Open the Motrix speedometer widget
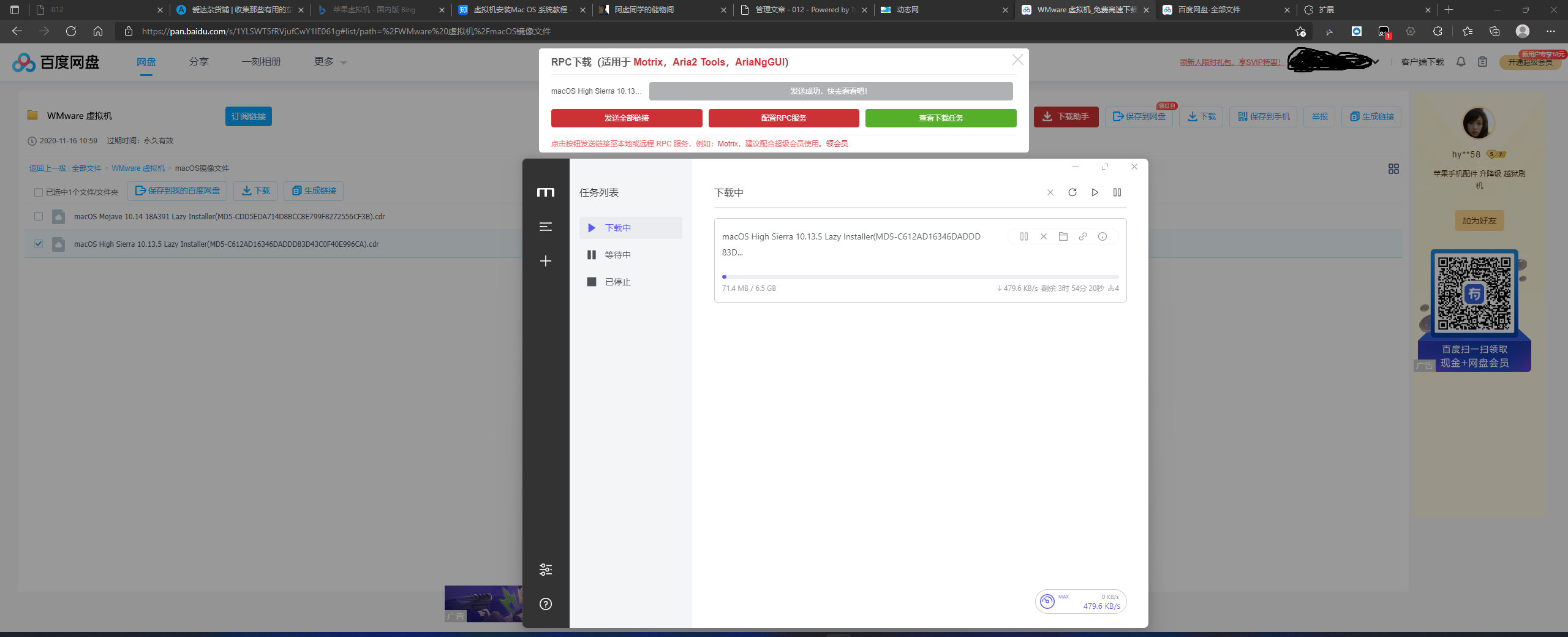Image resolution: width=1568 pixels, height=637 pixels. coord(1081,601)
